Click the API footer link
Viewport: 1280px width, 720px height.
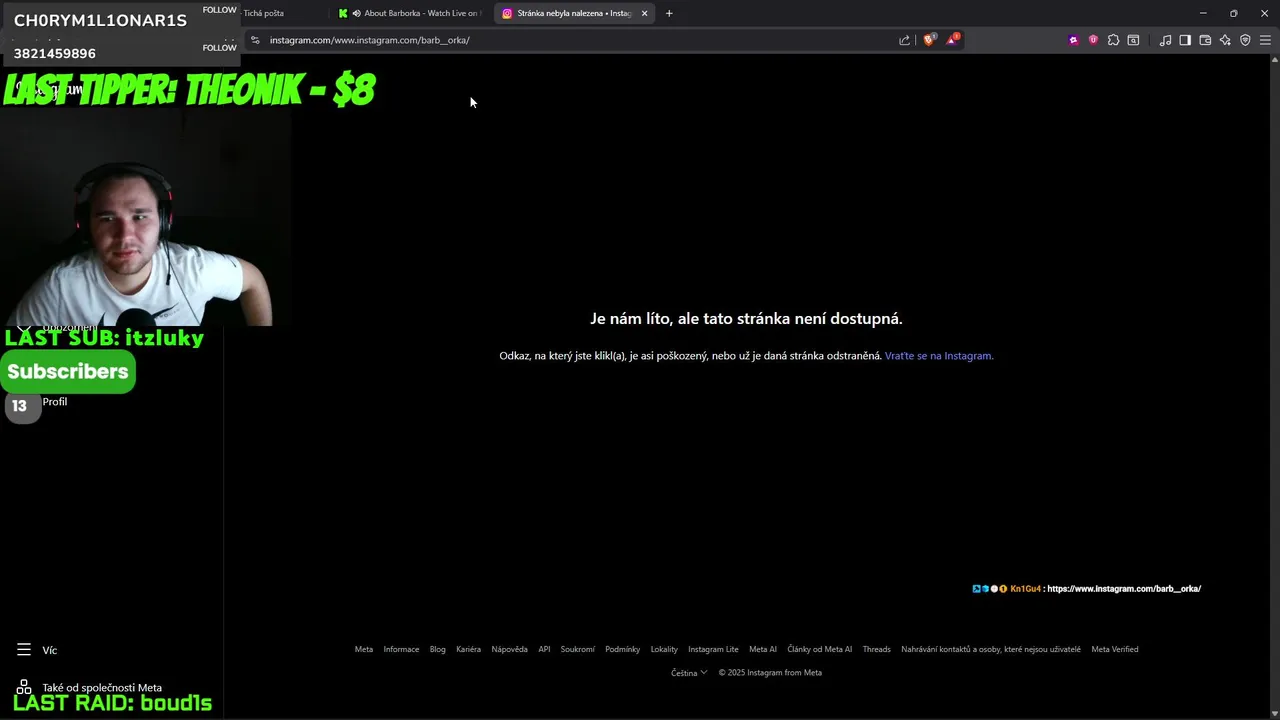pyautogui.click(x=544, y=649)
